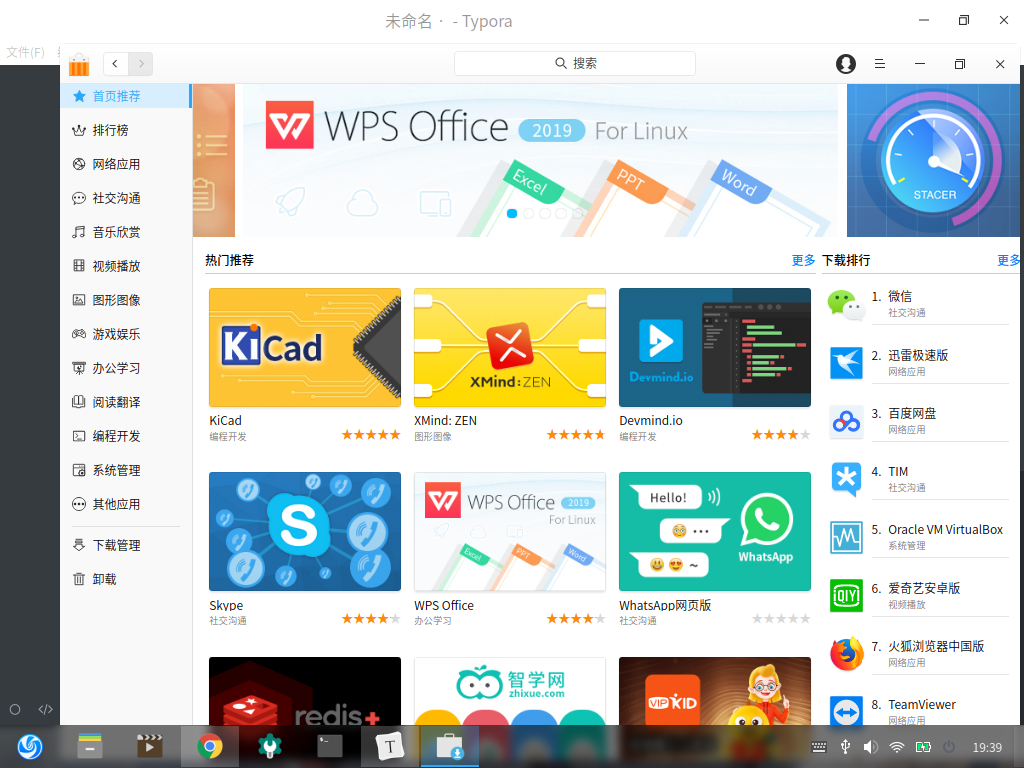Click the star rating under KiCad
The height and width of the screenshot is (768, 1024).
[x=371, y=435]
